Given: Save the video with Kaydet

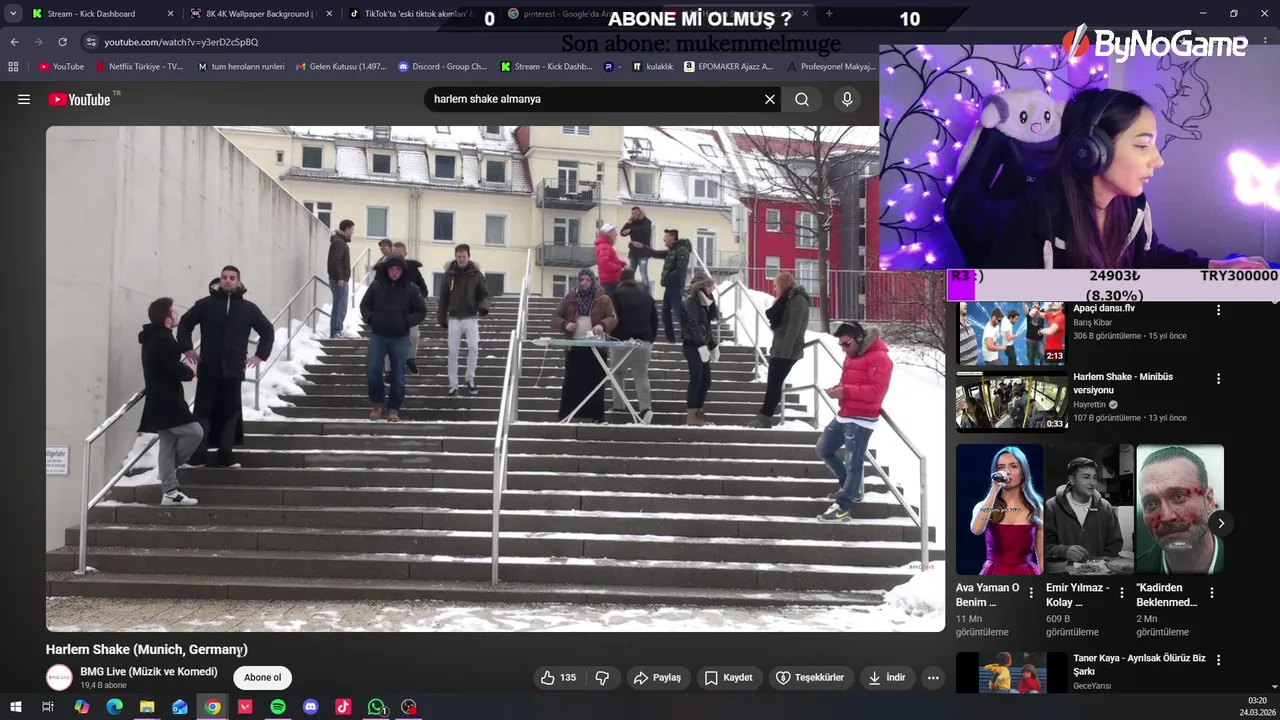Looking at the screenshot, I should pyautogui.click(x=728, y=678).
